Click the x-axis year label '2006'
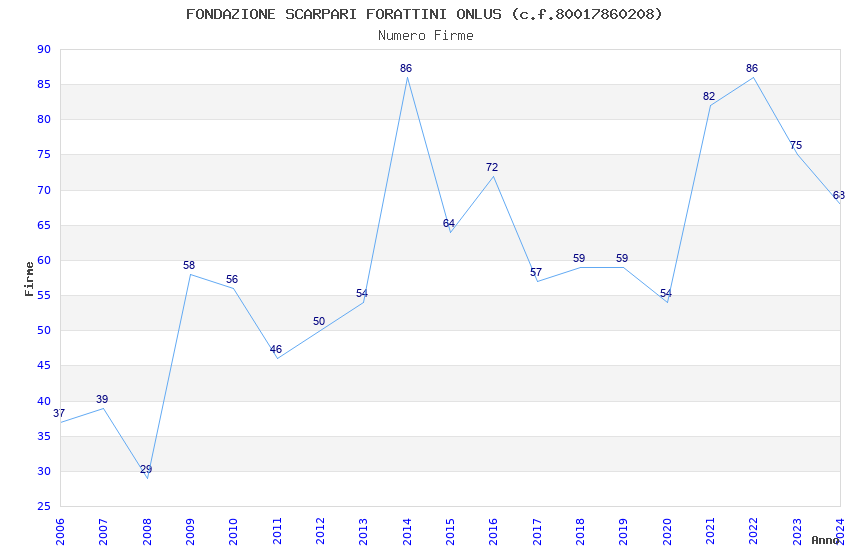 click(x=60, y=531)
